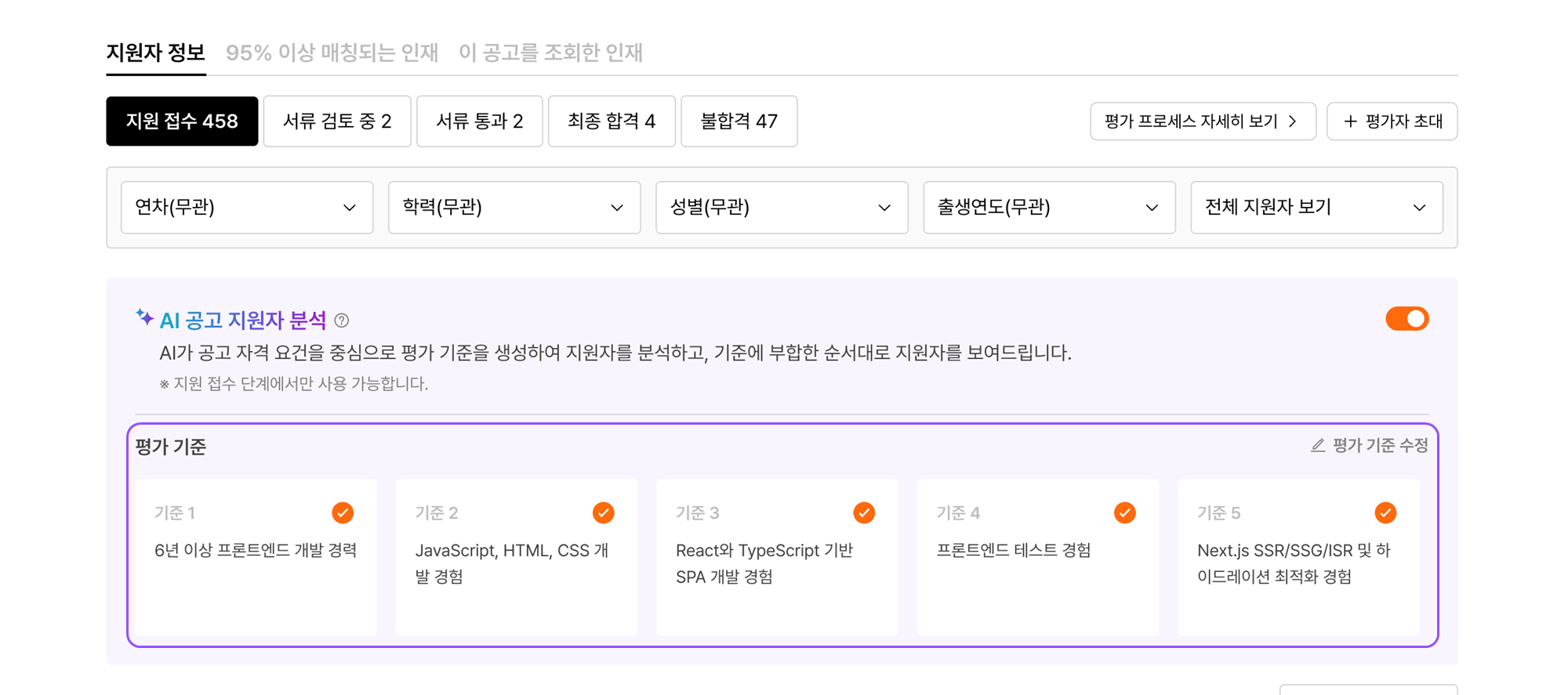Open the 출생연도(무관) dropdown
Image resolution: width=1568 pixels, height=695 pixels.
1049,208
